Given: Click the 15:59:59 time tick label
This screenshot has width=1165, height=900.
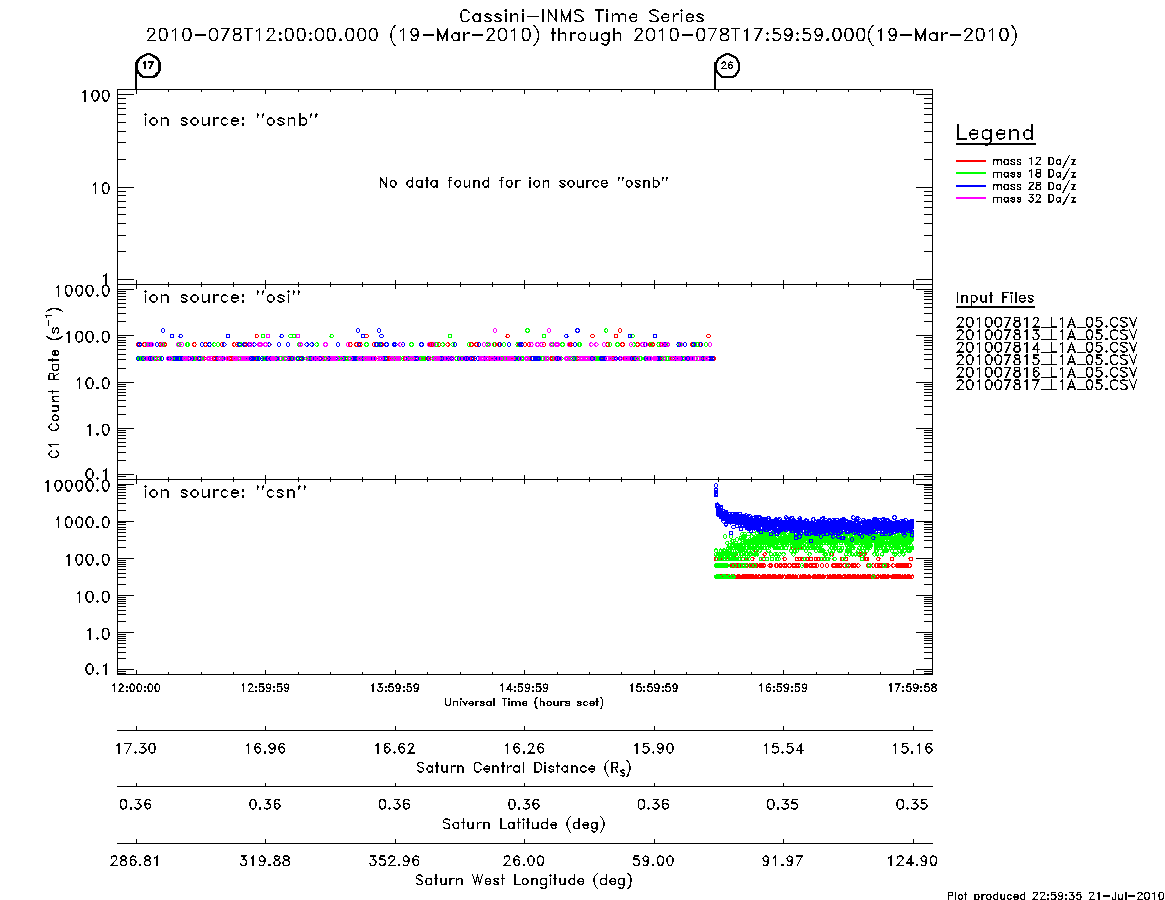Looking at the screenshot, I should 654,688.
